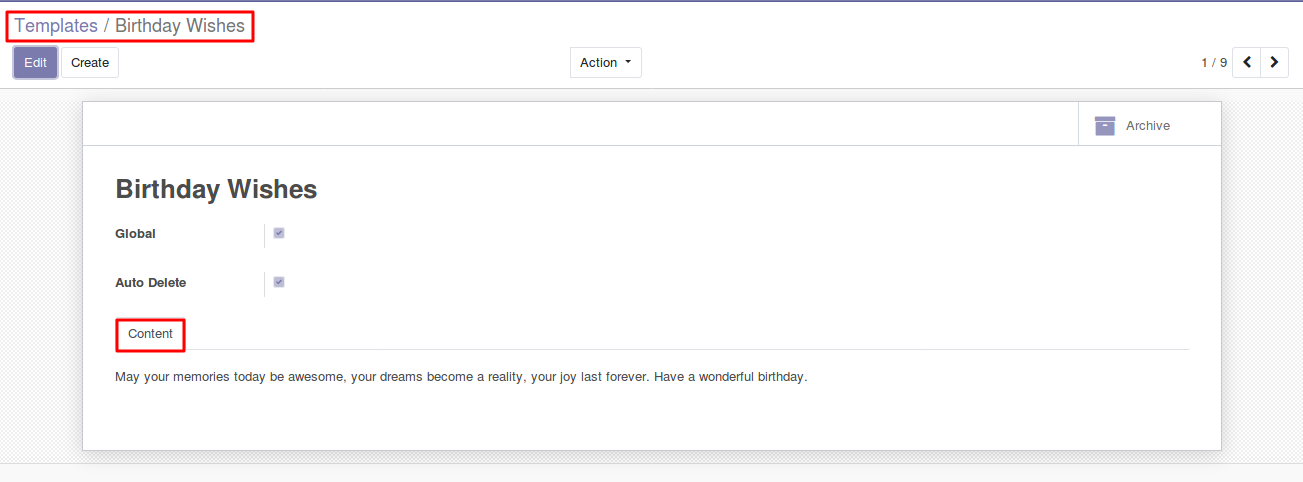The image size is (1303, 482).
Task: Toggle the Auto Delete checkbox
Action: [x=279, y=282]
